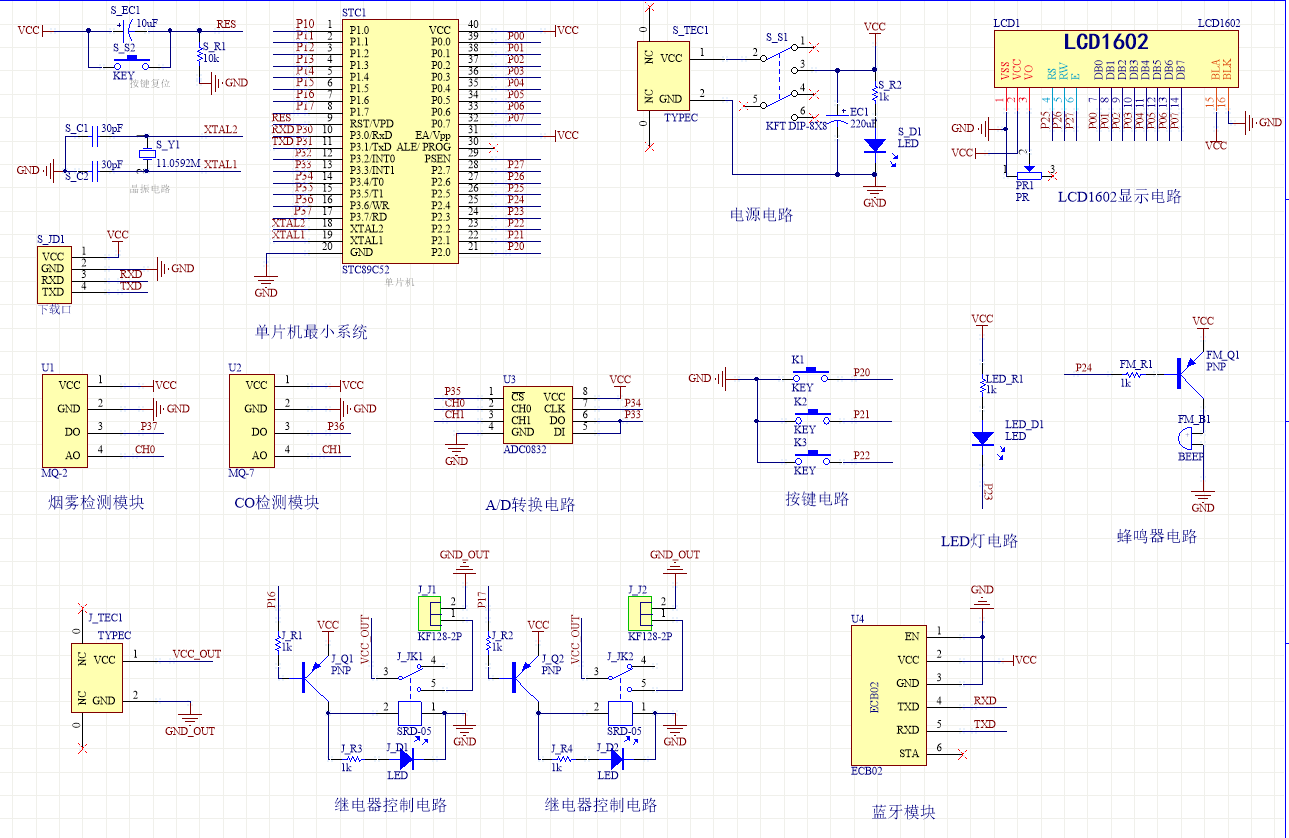Click the S_D1 LED in power circuit
This screenshot has width=1289, height=838.
(x=875, y=146)
